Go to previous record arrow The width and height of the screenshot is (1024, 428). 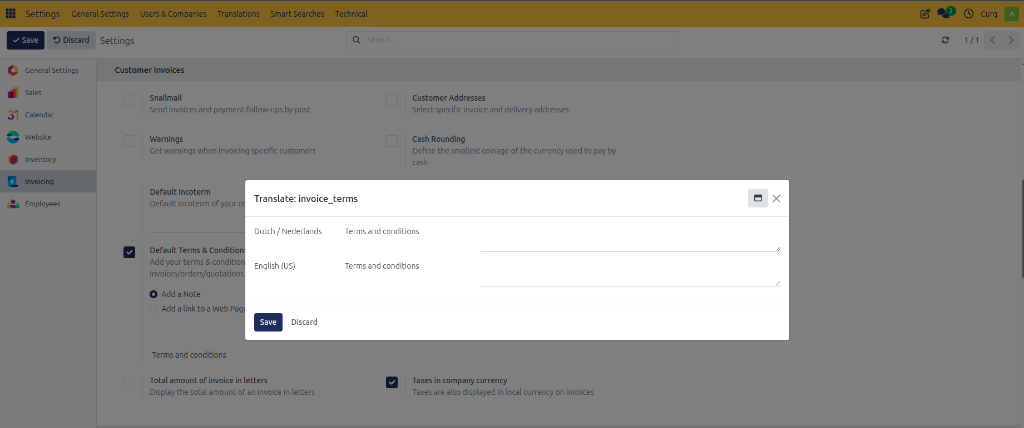[x=993, y=41]
